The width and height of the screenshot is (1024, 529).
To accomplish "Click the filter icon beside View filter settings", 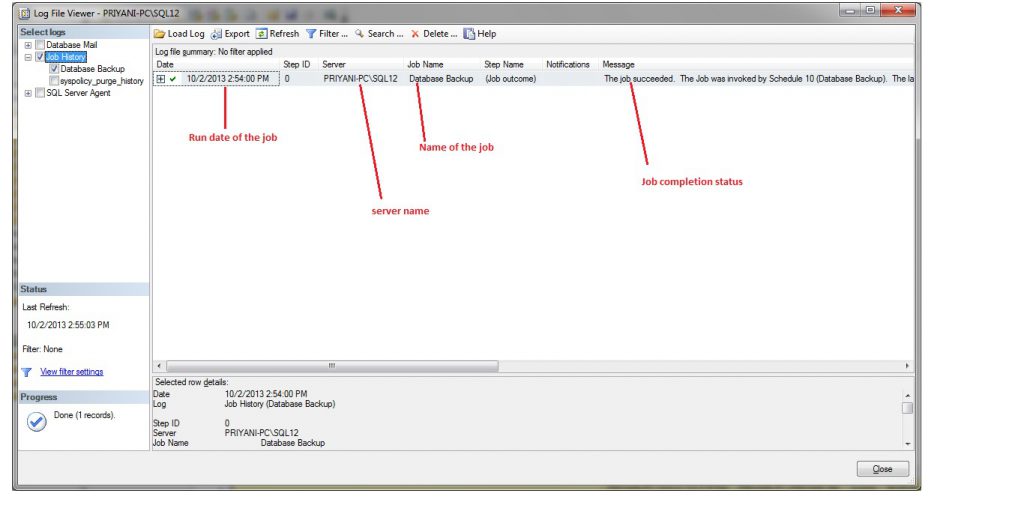I will [27, 372].
